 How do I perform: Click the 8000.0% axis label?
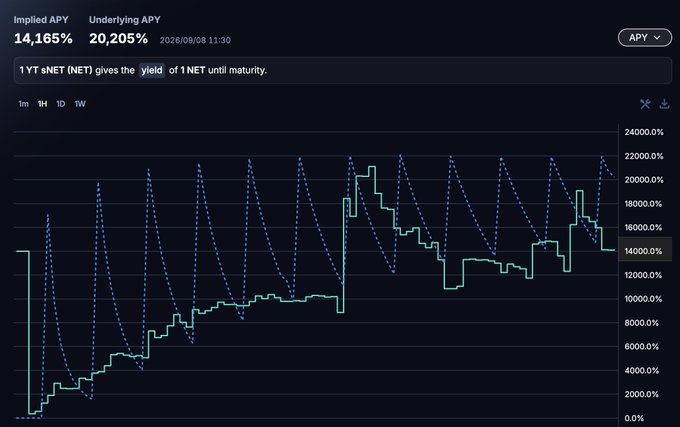641,323
